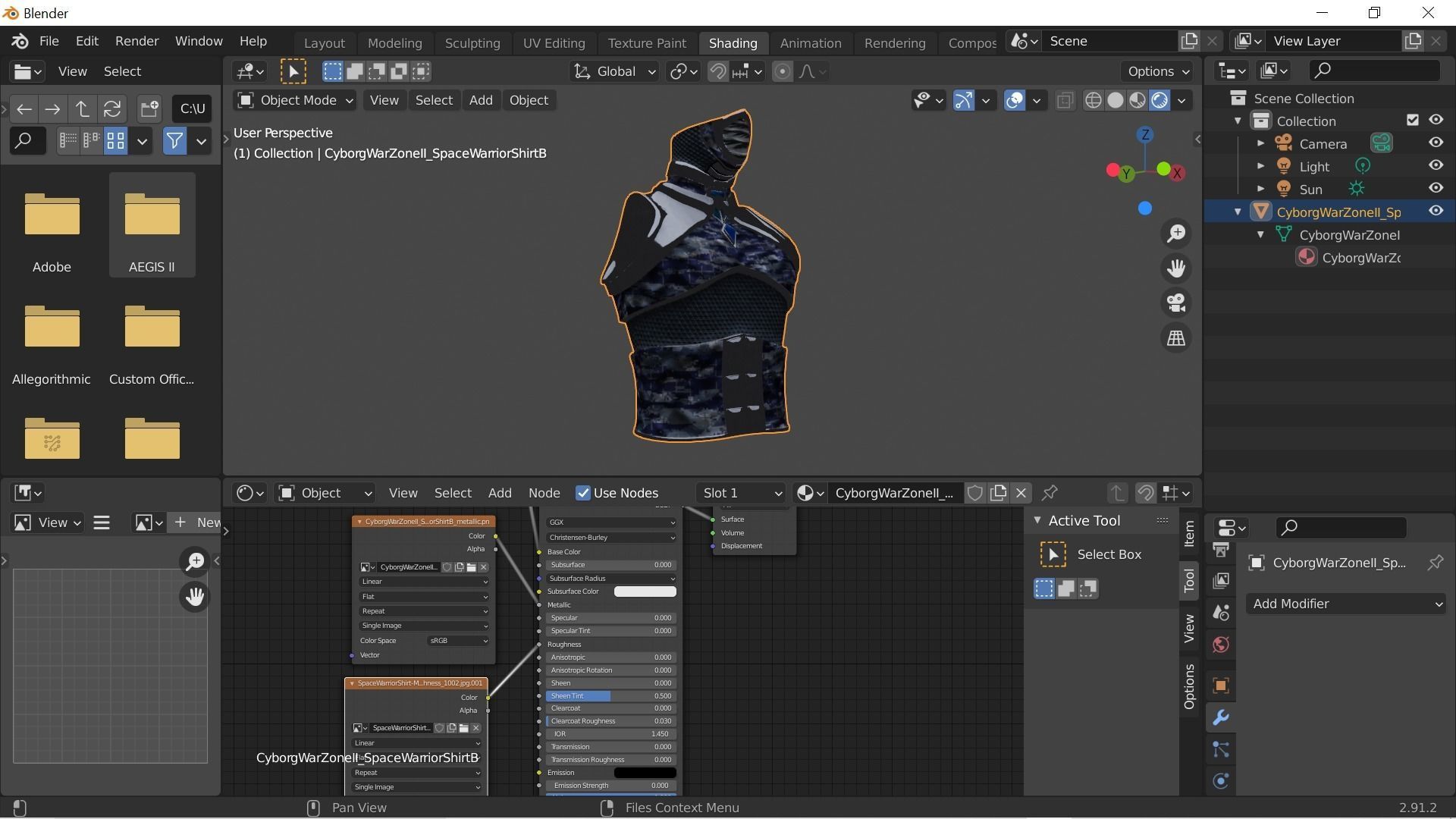Open the Slot 1 material slot dropdown

pos(740,493)
